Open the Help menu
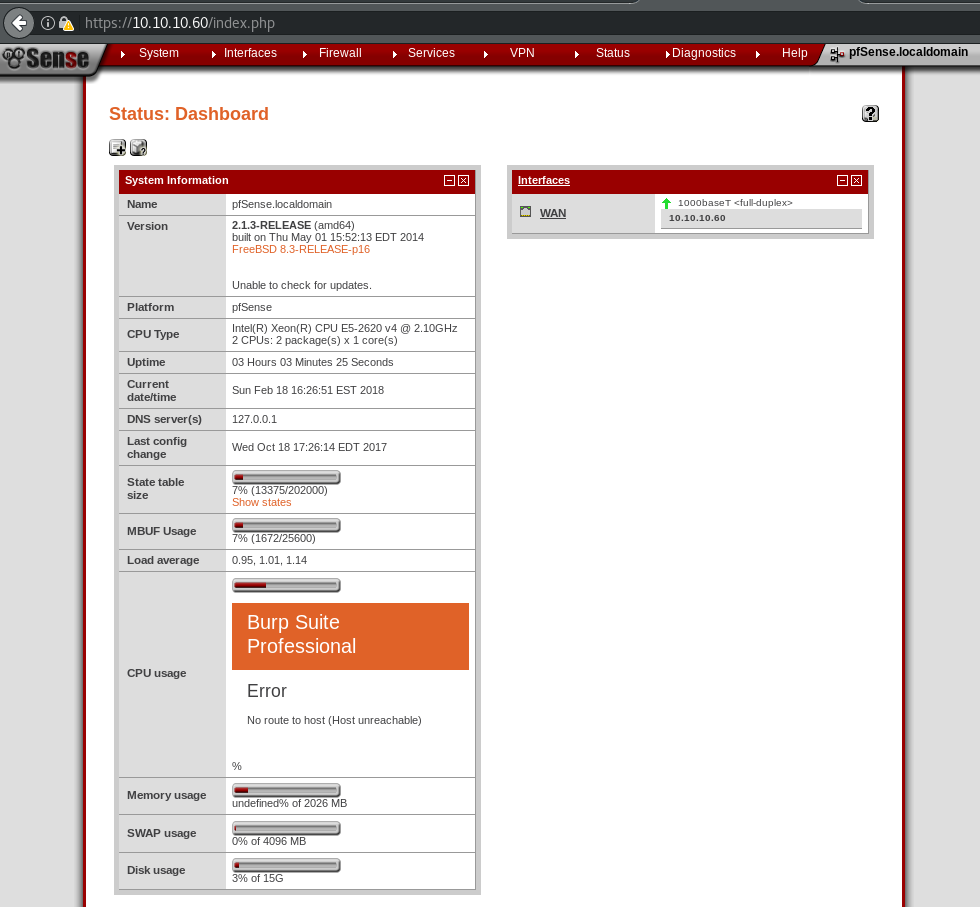The image size is (980, 907). pos(794,53)
